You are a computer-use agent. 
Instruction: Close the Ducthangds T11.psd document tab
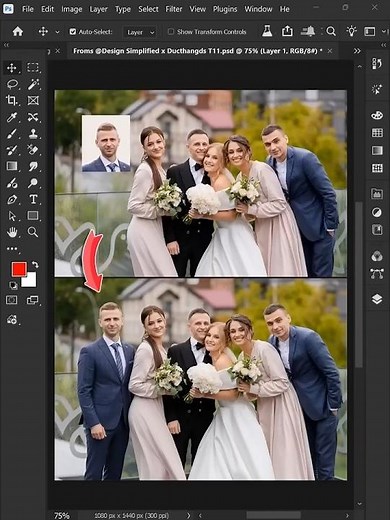[330, 51]
